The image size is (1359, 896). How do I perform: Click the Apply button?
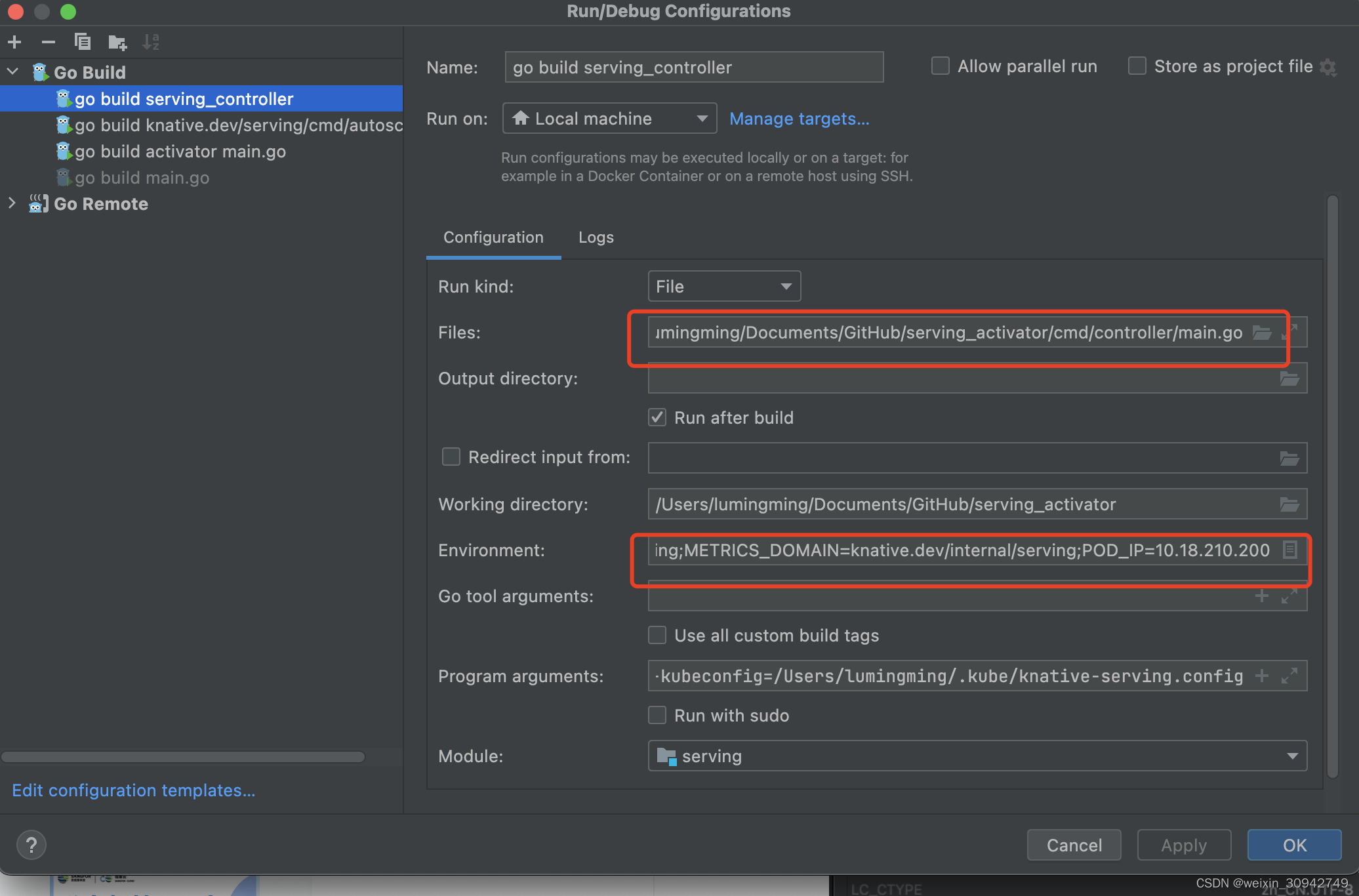1183,845
